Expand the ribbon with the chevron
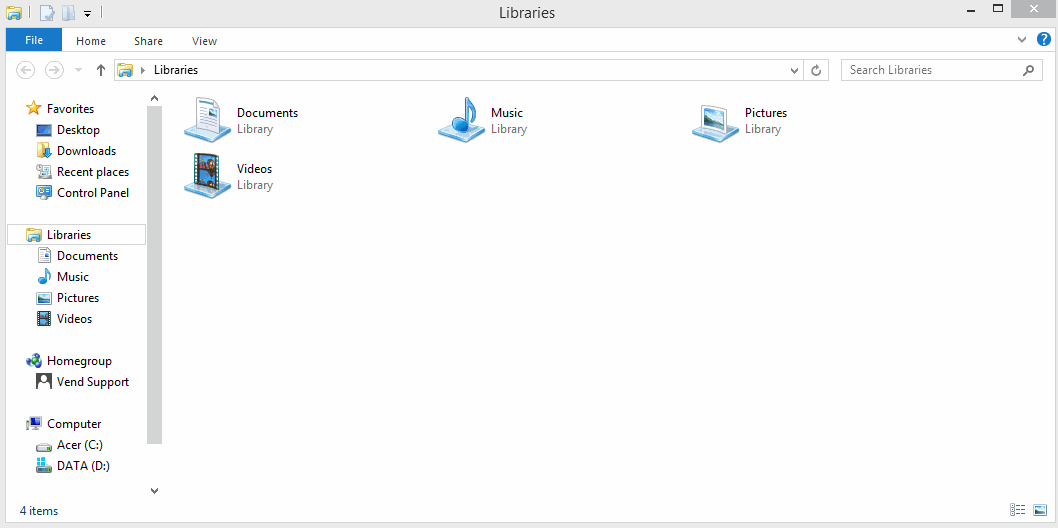The width and height of the screenshot is (1058, 528). coord(1022,40)
